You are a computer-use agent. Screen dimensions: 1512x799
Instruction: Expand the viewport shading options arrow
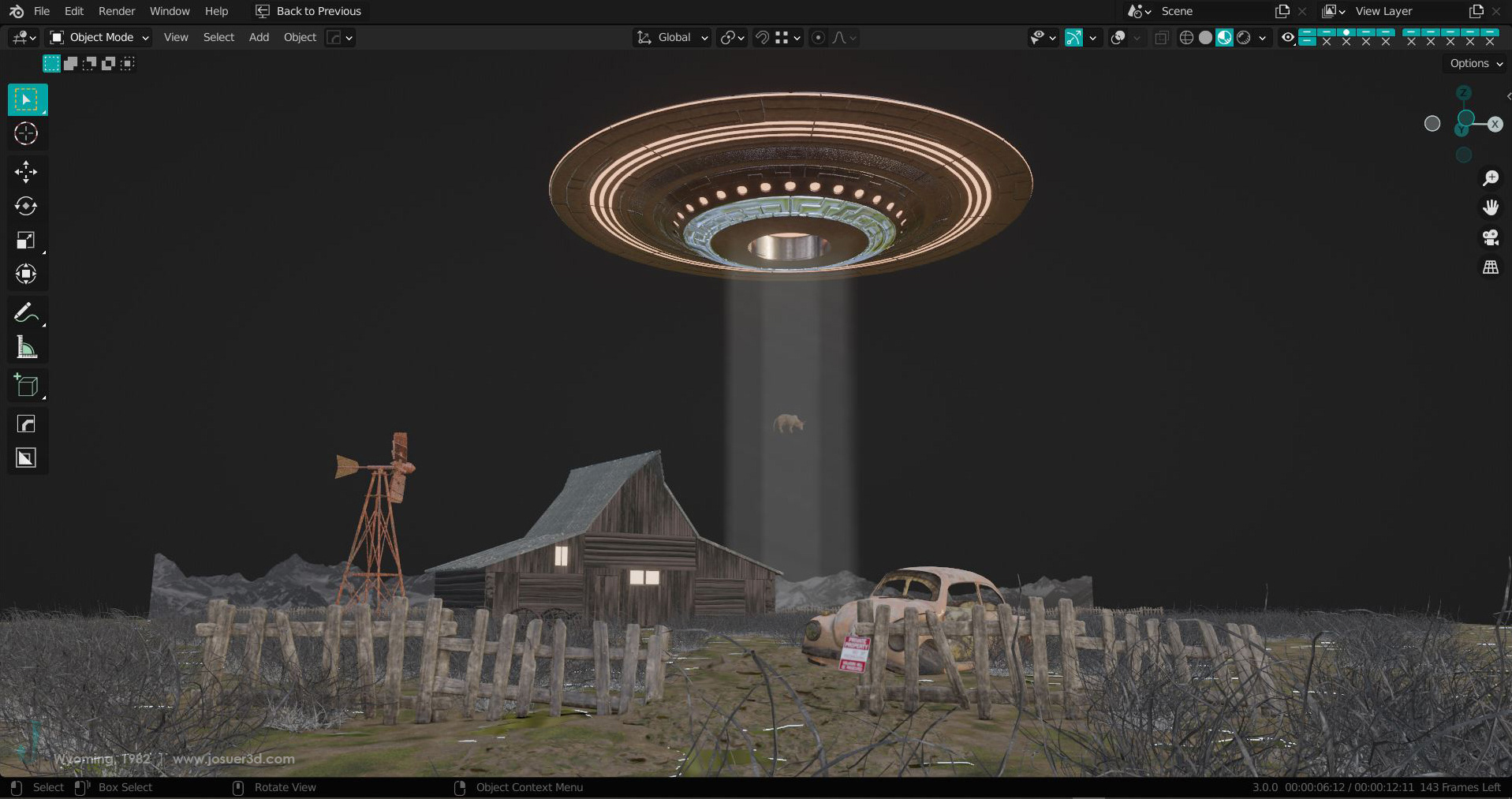pos(1262,37)
